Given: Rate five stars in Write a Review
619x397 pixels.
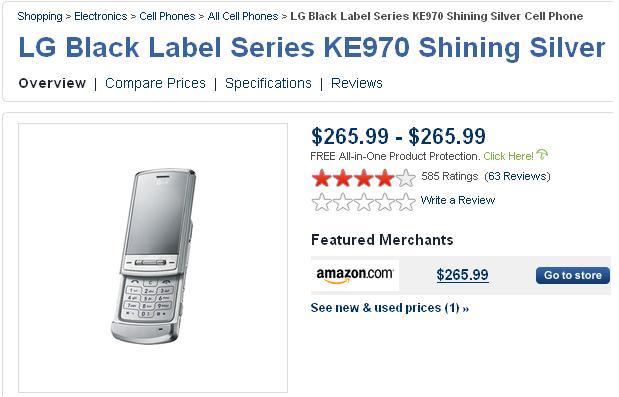Looking at the screenshot, I should 405,202.
